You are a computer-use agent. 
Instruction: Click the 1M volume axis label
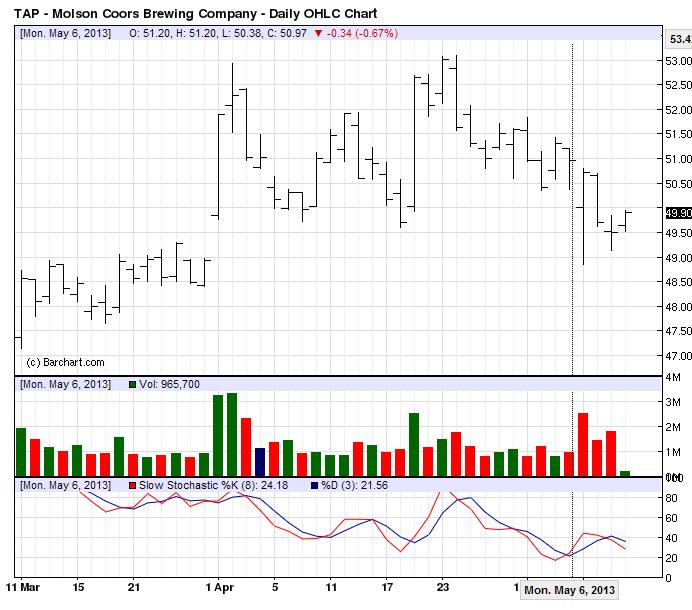click(x=673, y=452)
